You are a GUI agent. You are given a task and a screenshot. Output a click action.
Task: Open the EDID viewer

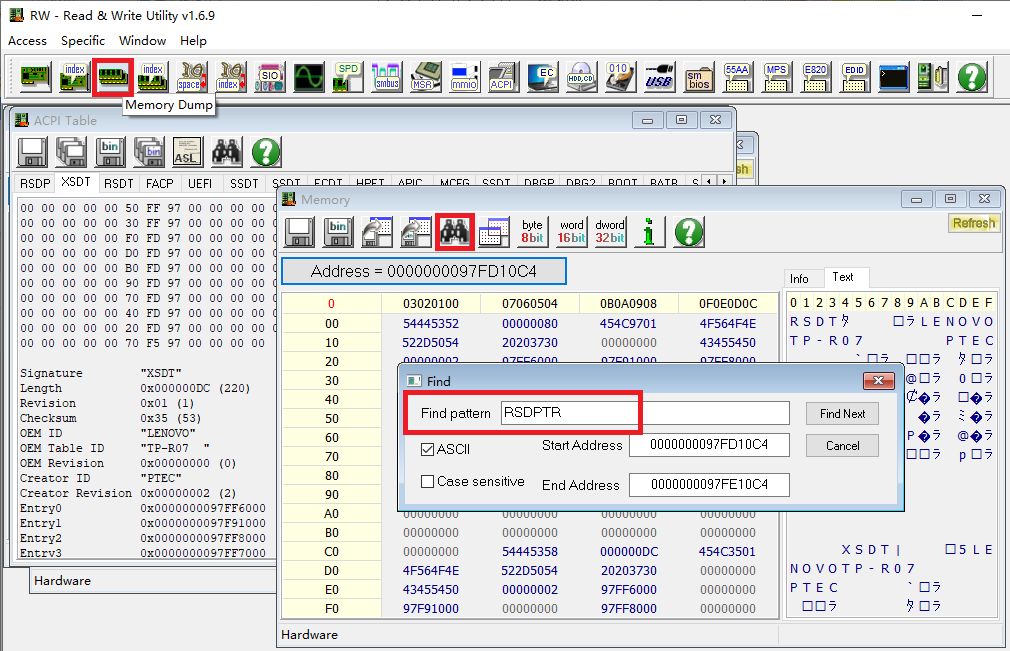(854, 76)
